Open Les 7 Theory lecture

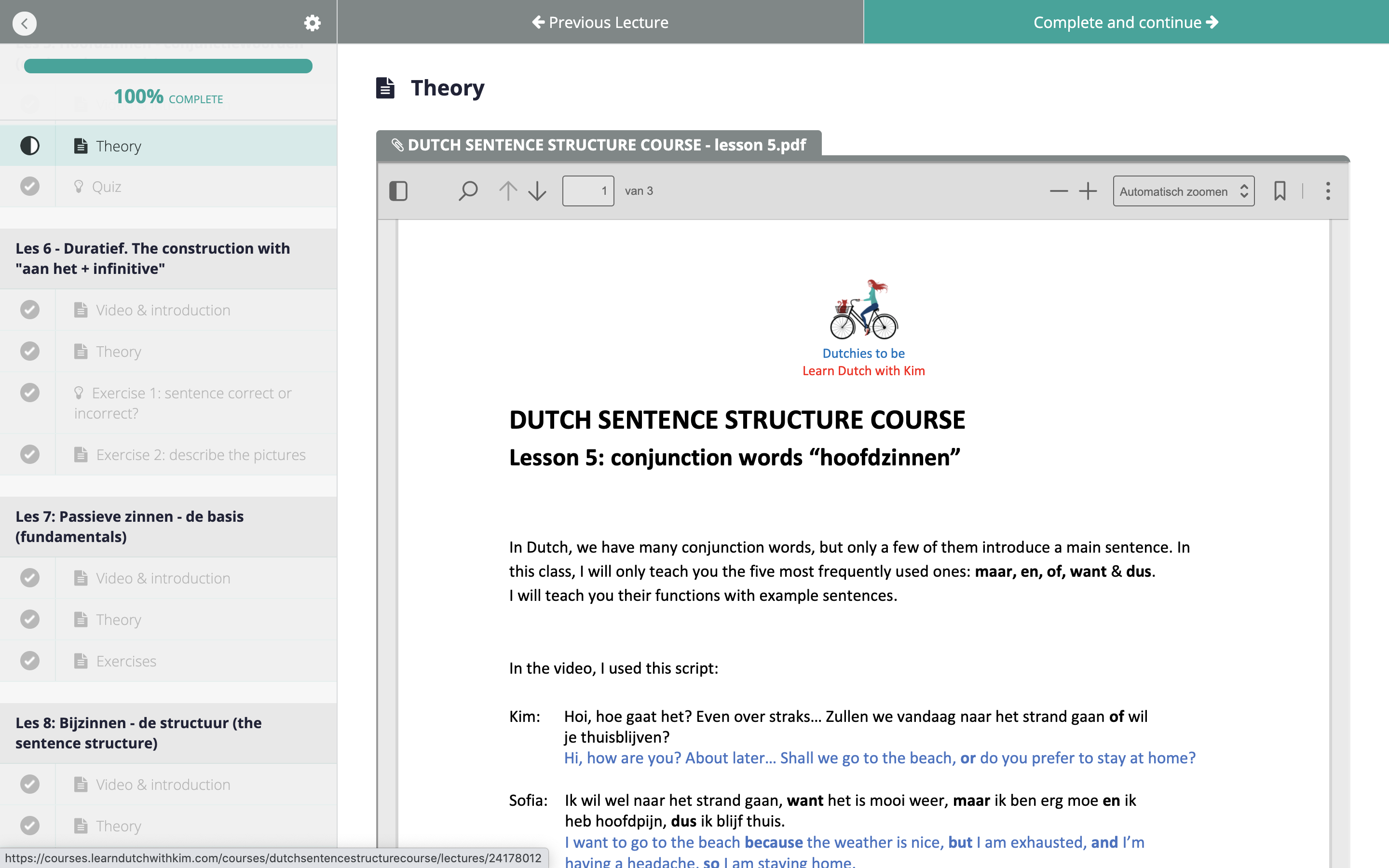(168, 620)
